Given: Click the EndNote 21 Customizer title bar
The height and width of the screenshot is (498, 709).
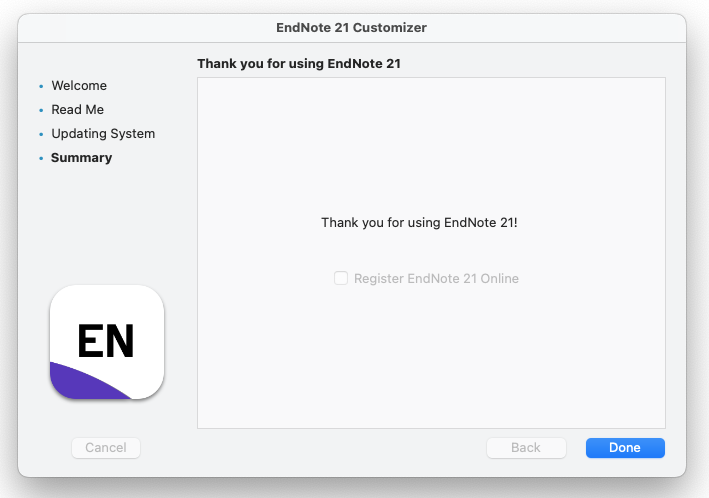Looking at the screenshot, I should pos(351,28).
